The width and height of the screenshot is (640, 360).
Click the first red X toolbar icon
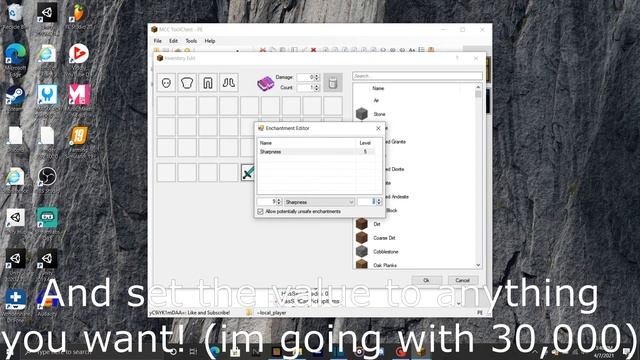[263, 50]
